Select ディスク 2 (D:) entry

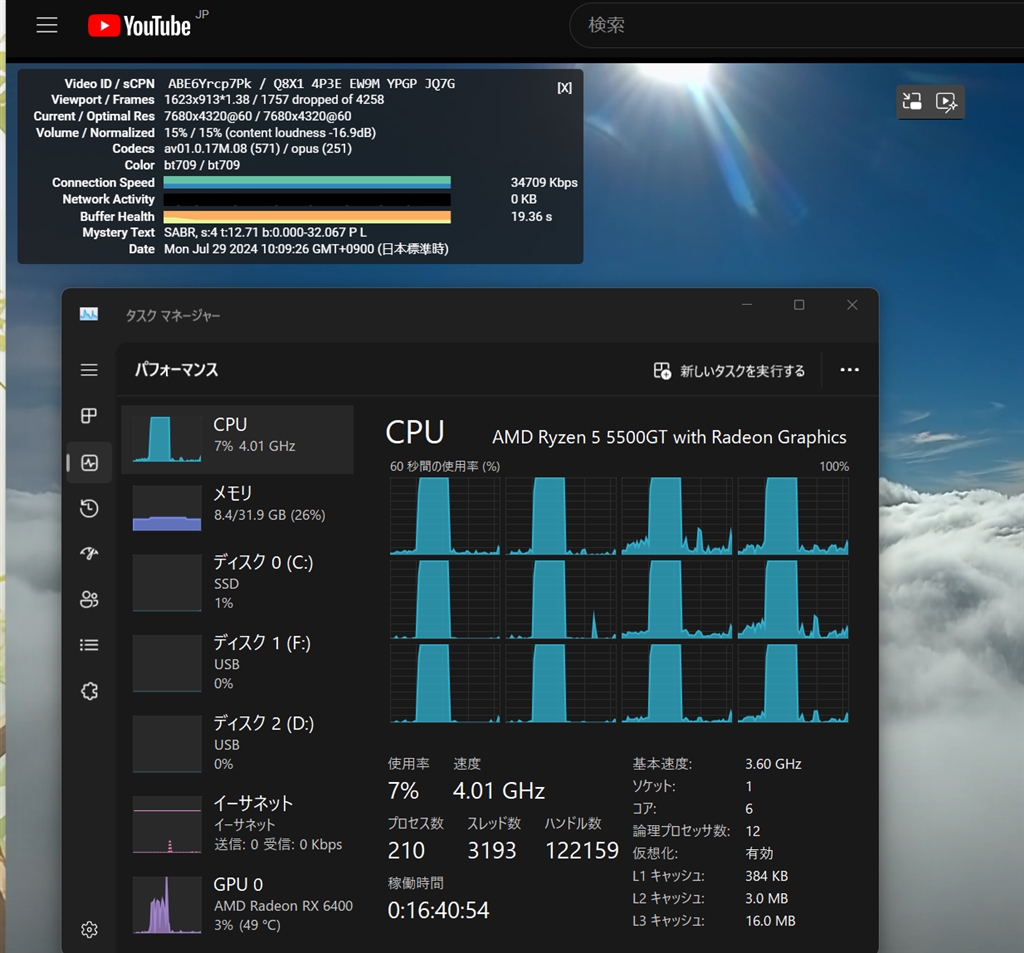pyautogui.click(x=238, y=743)
